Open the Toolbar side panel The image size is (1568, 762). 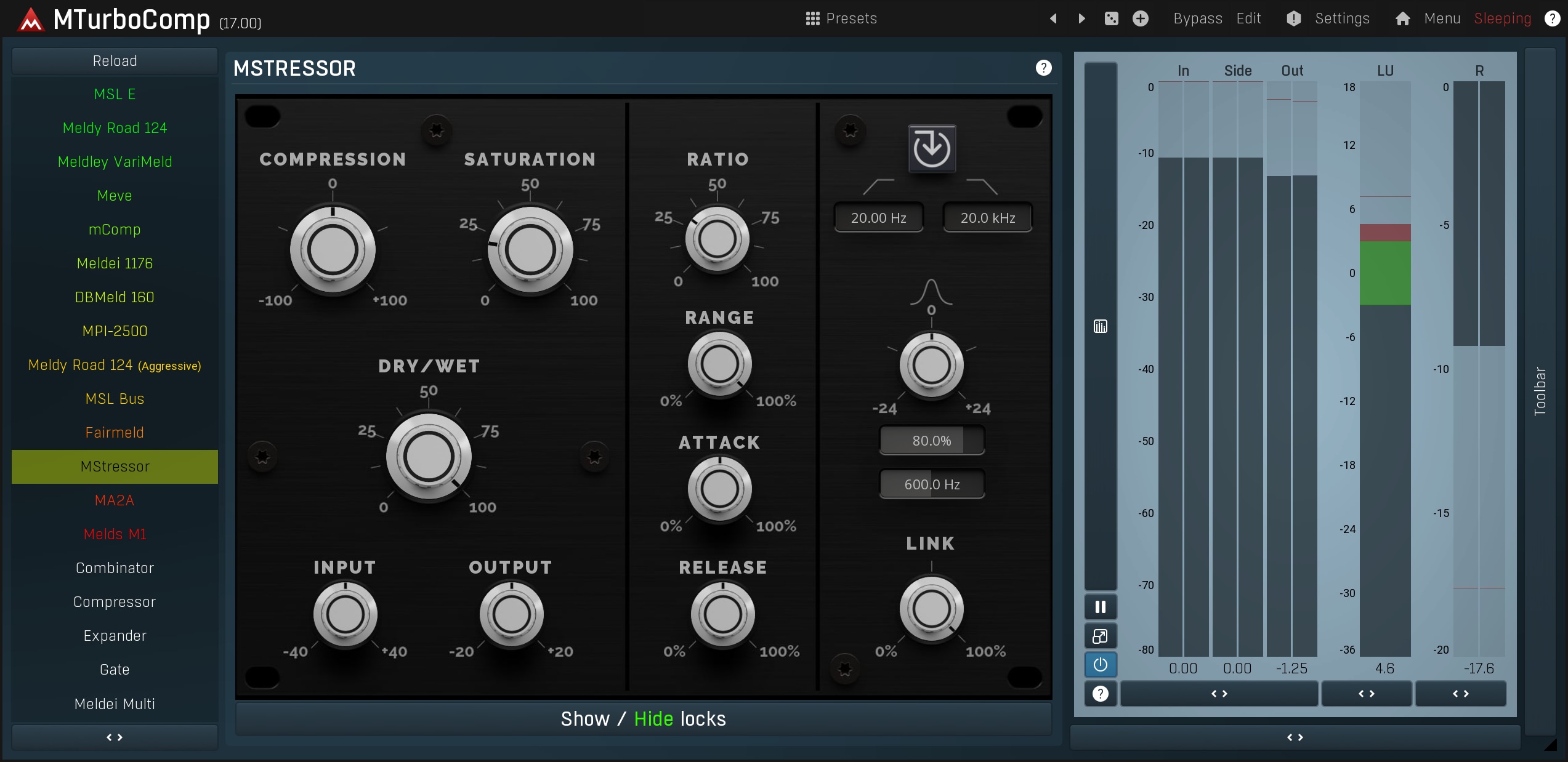point(1540,391)
